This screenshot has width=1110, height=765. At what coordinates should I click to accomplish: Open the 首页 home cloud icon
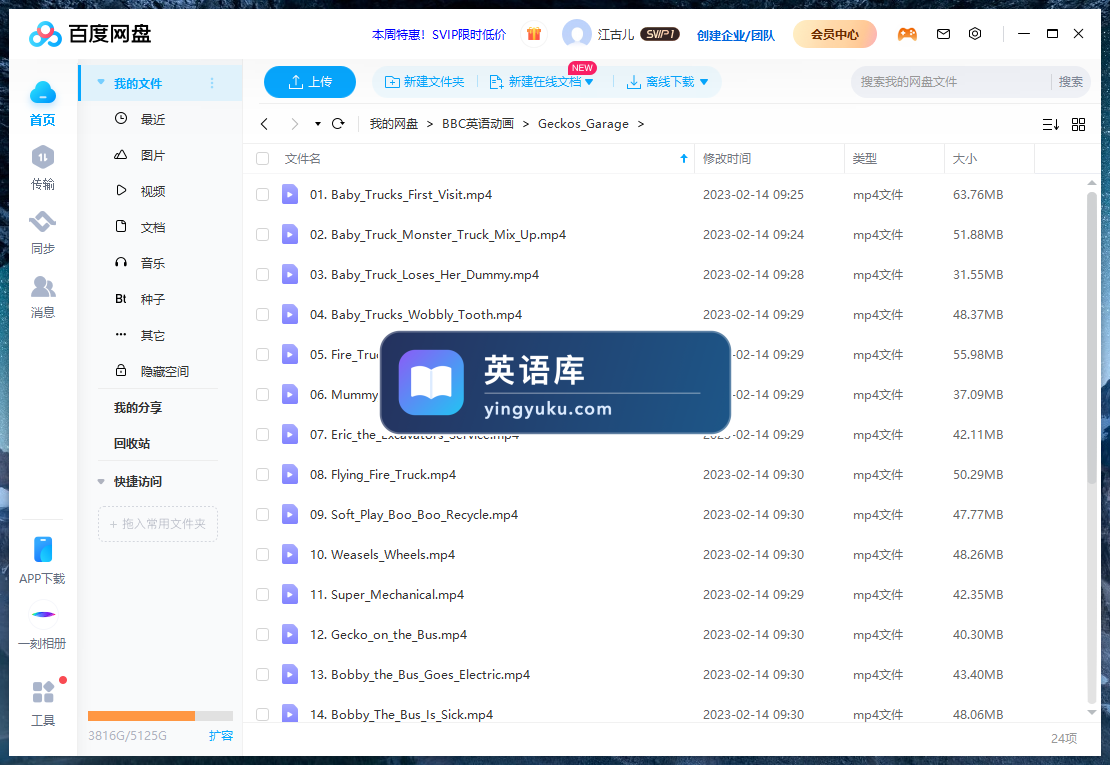(x=42, y=93)
